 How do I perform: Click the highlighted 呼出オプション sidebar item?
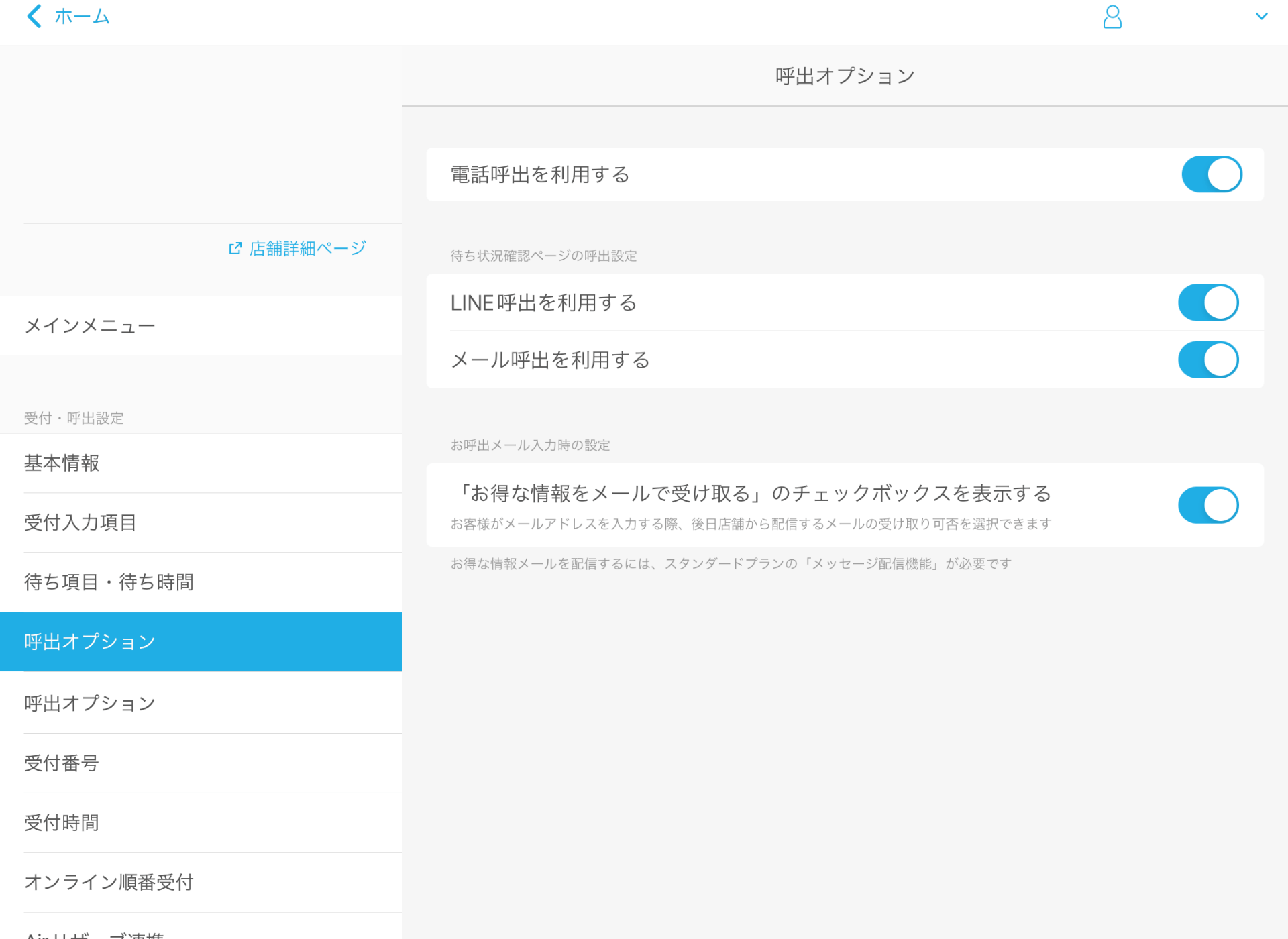89,642
